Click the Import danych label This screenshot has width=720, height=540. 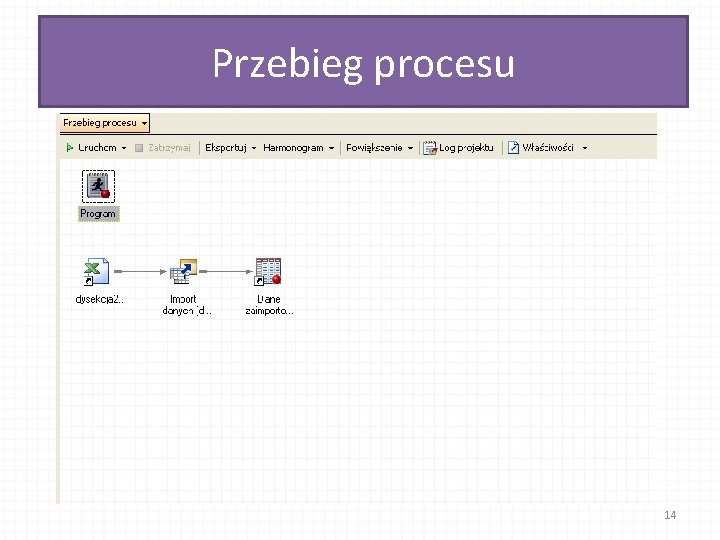coord(186,305)
